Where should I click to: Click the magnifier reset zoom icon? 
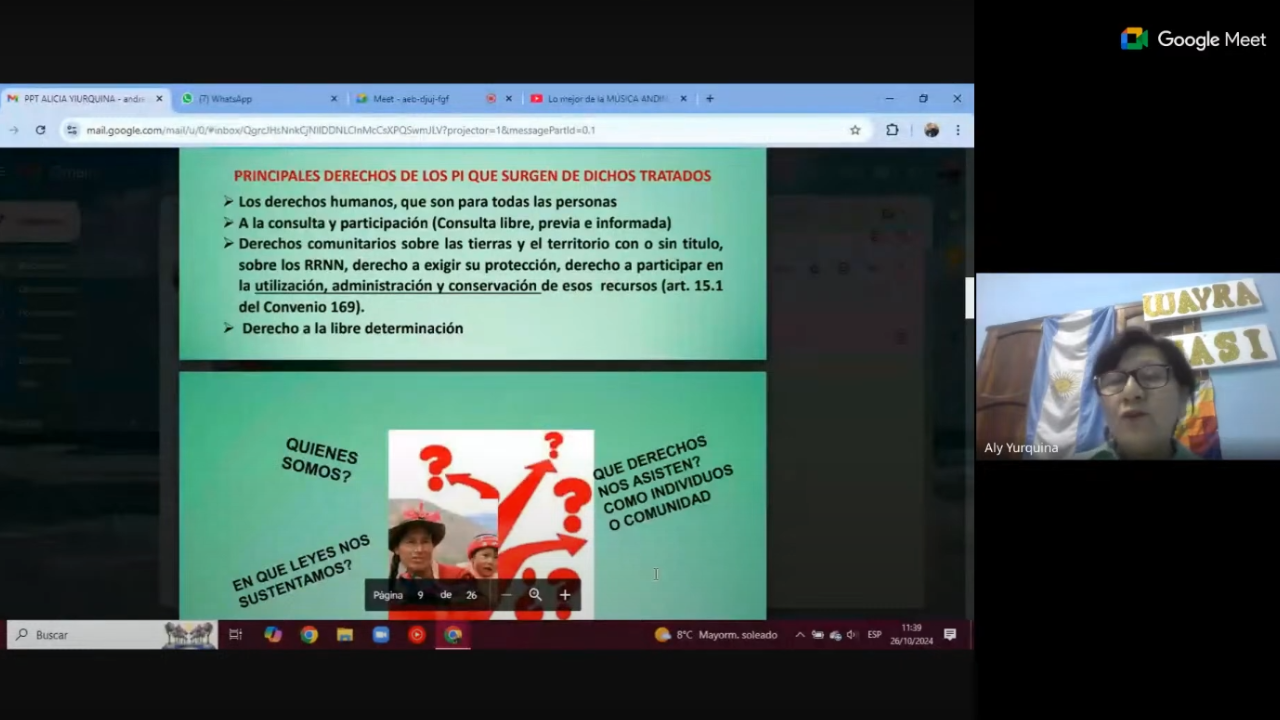[535, 595]
